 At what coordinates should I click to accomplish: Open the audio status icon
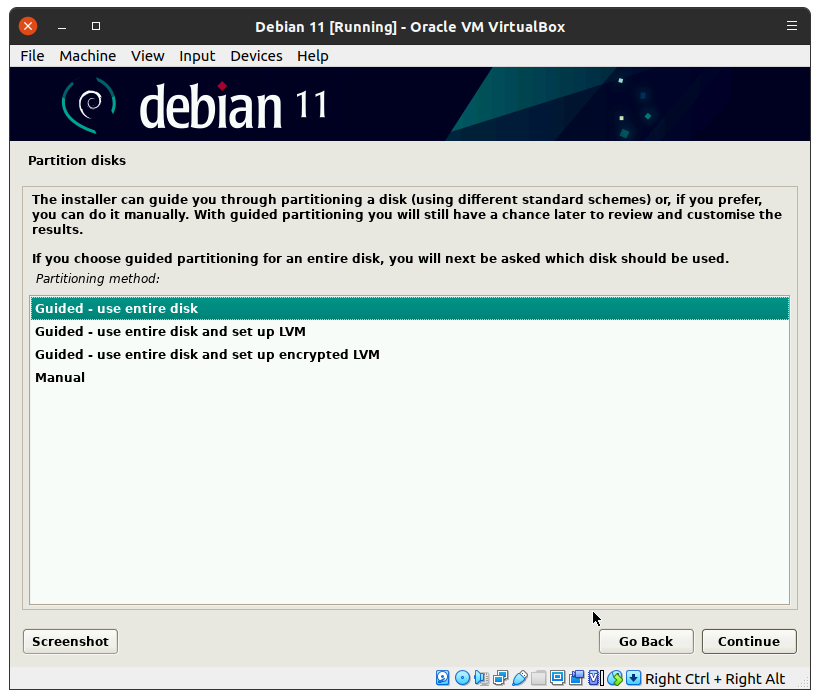[481, 678]
